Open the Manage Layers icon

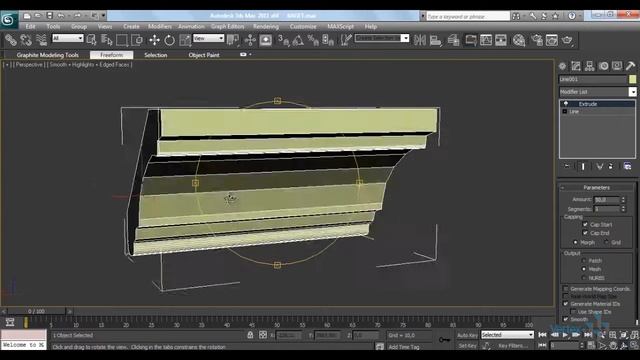[453, 40]
